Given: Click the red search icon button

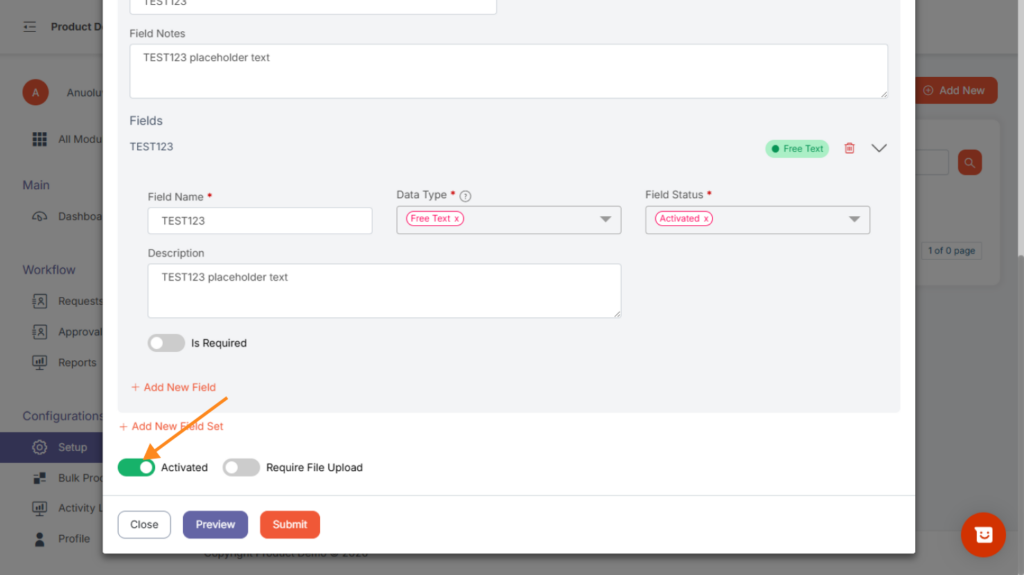Looking at the screenshot, I should pyautogui.click(x=969, y=162).
